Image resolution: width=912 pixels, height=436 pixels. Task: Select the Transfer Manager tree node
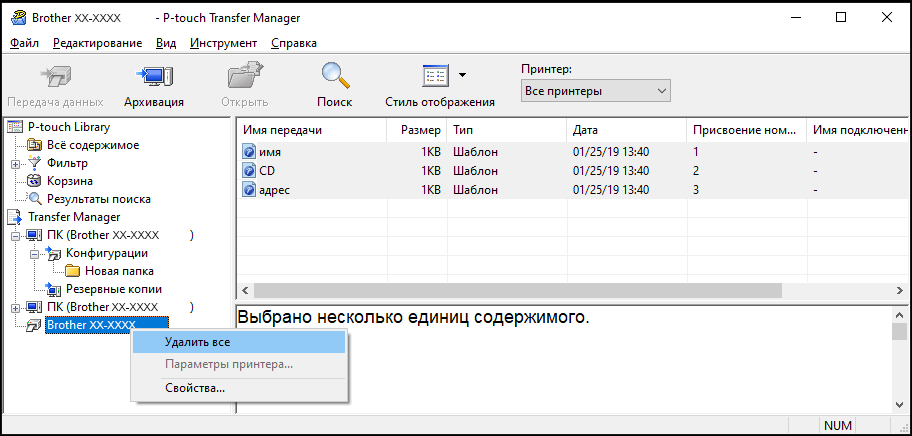coord(74,217)
